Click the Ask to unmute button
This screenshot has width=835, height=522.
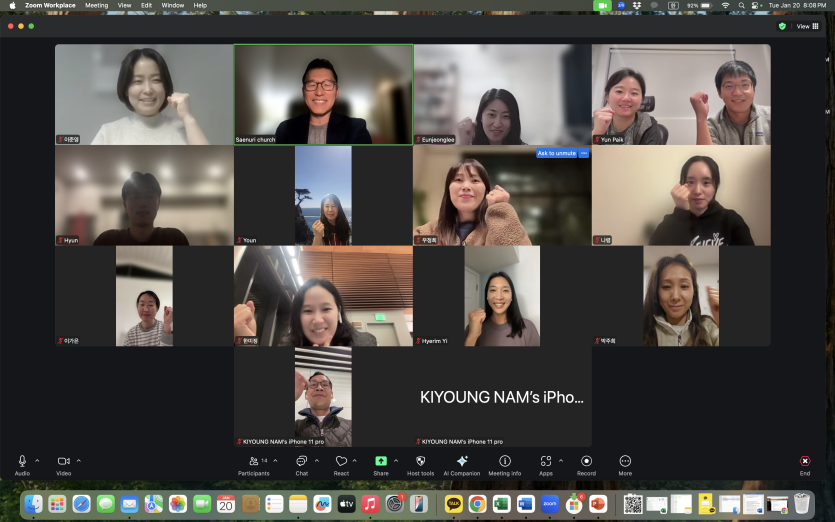point(556,153)
